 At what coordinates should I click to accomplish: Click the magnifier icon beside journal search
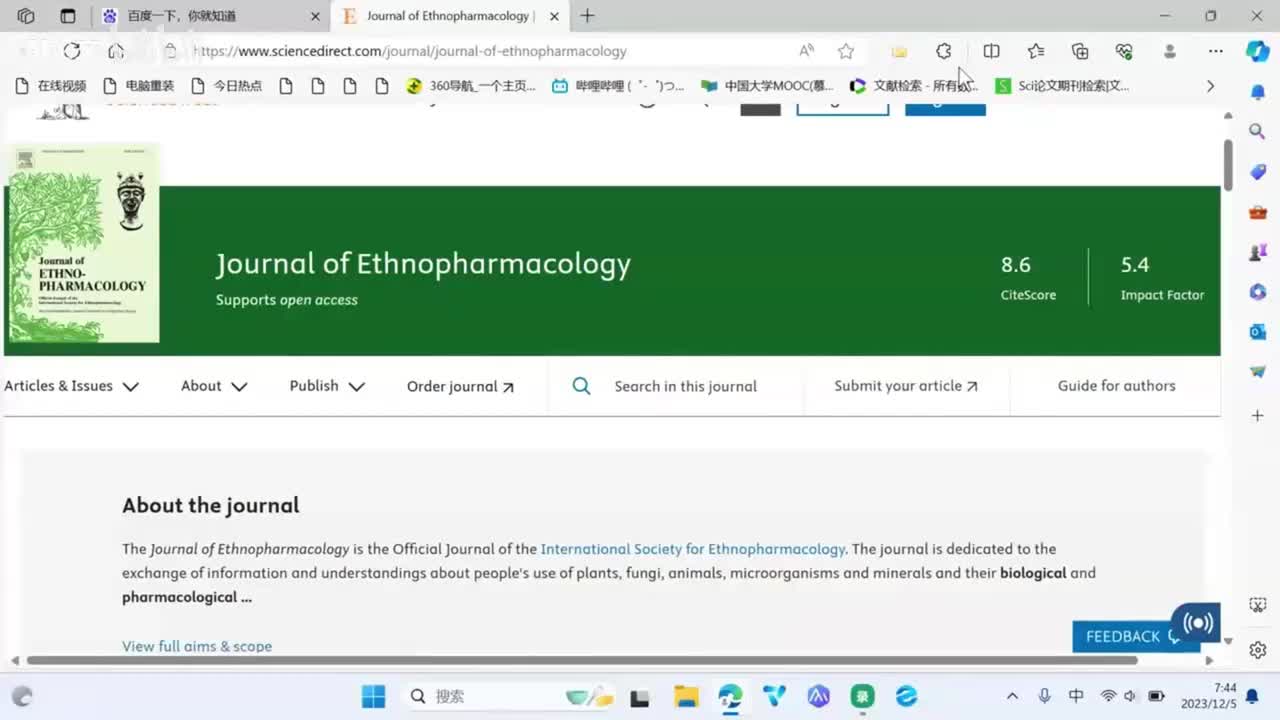581,386
